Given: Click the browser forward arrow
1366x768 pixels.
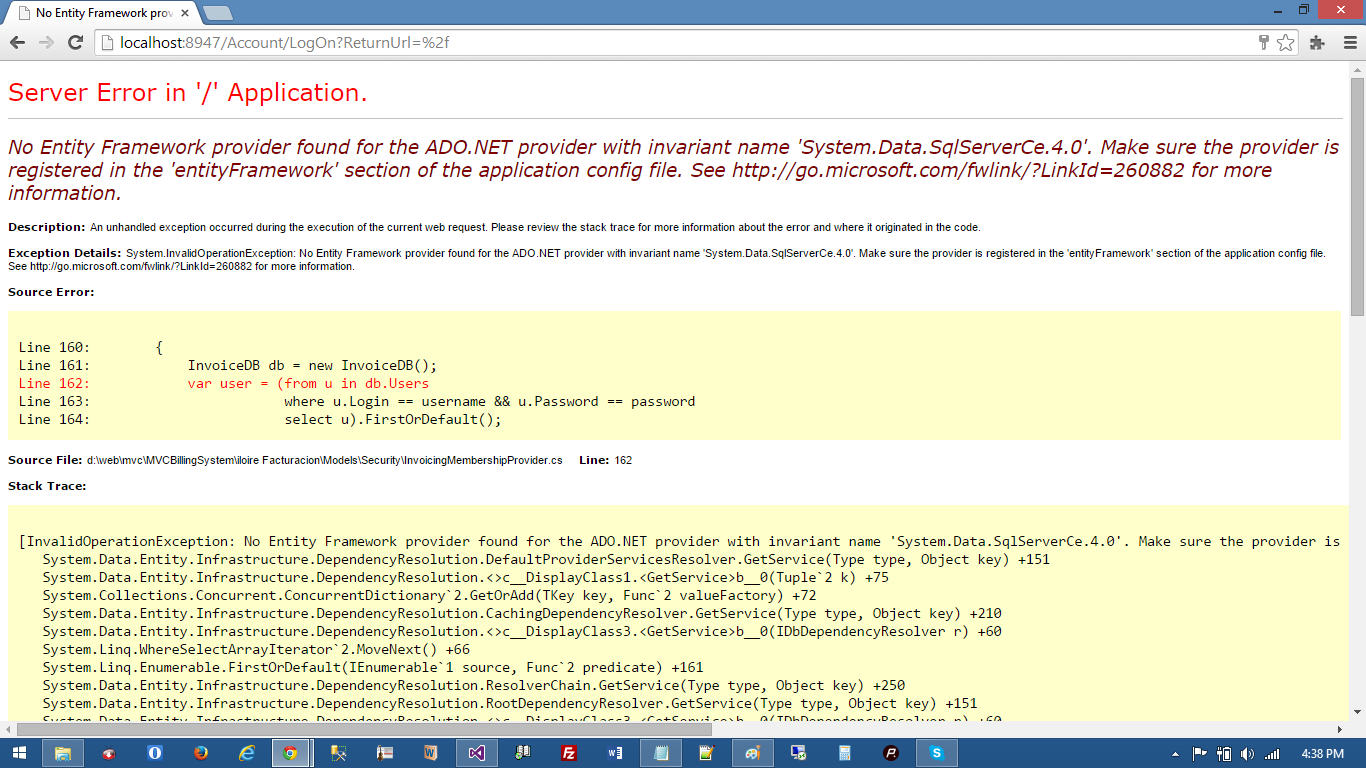Looking at the screenshot, I should coord(46,42).
